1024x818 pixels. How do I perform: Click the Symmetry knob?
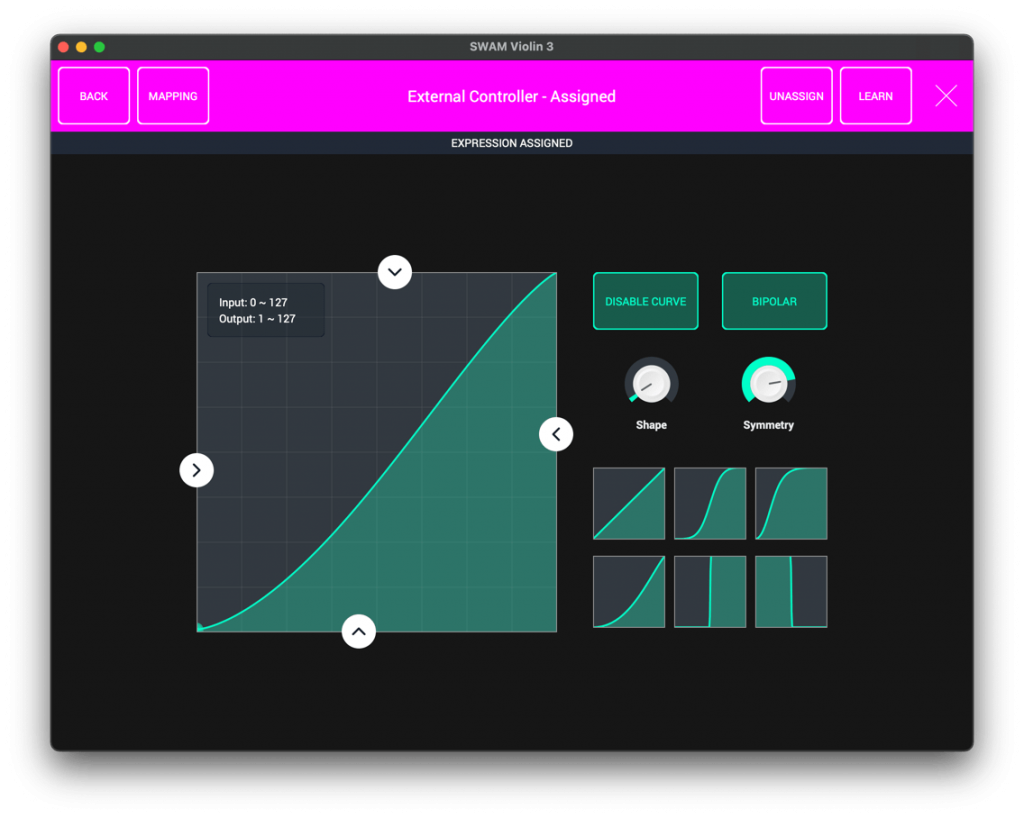[768, 384]
